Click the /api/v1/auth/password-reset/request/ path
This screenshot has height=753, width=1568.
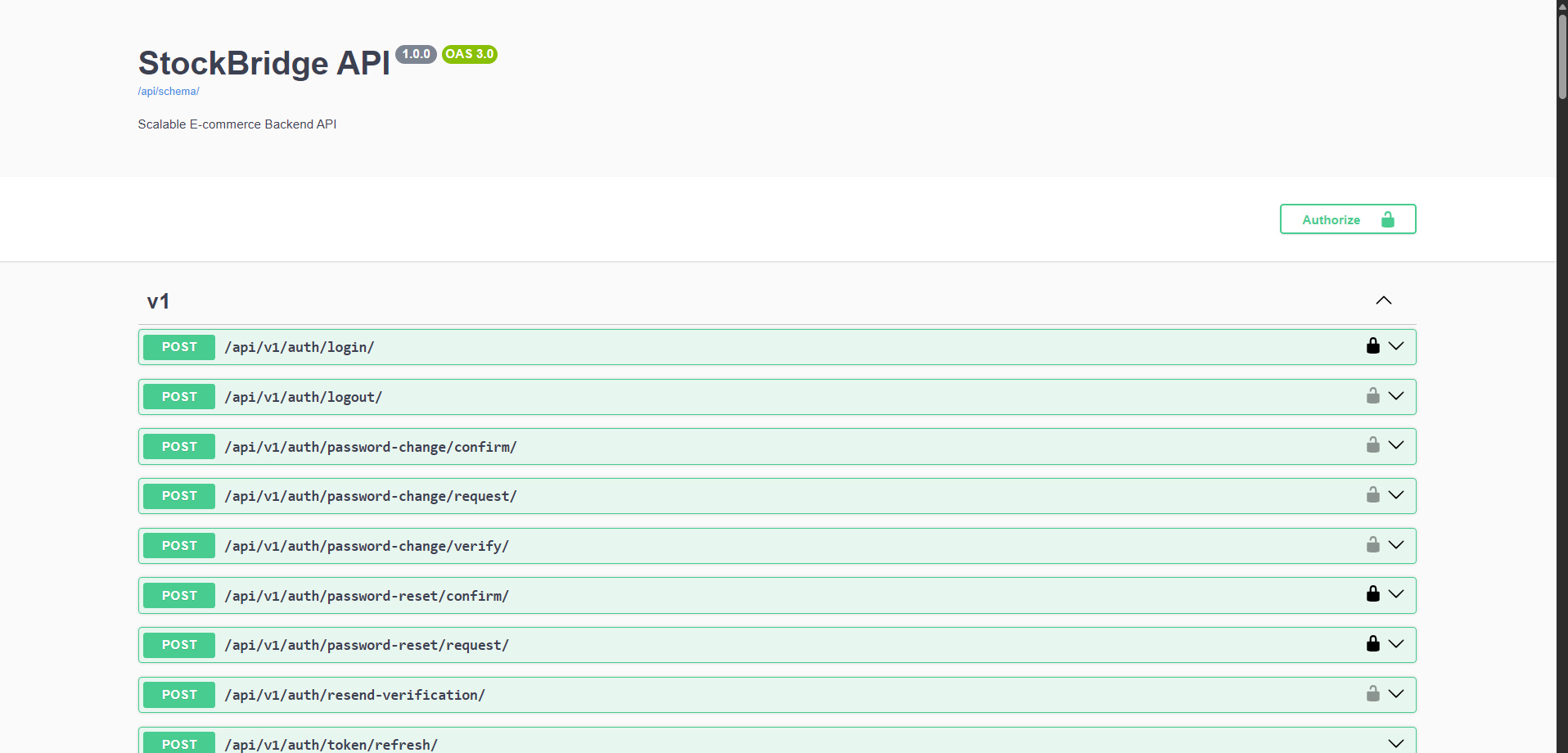click(367, 645)
